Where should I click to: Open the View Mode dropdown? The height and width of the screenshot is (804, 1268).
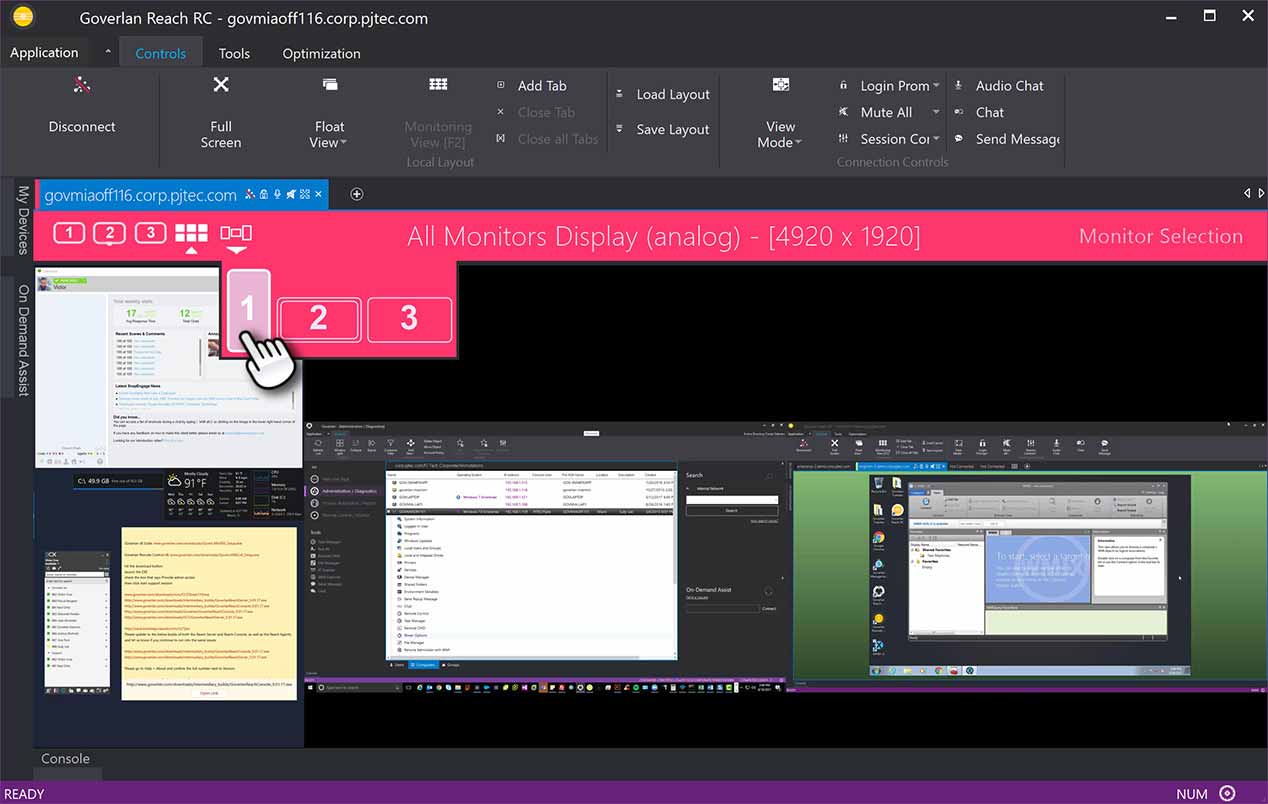(780, 112)
